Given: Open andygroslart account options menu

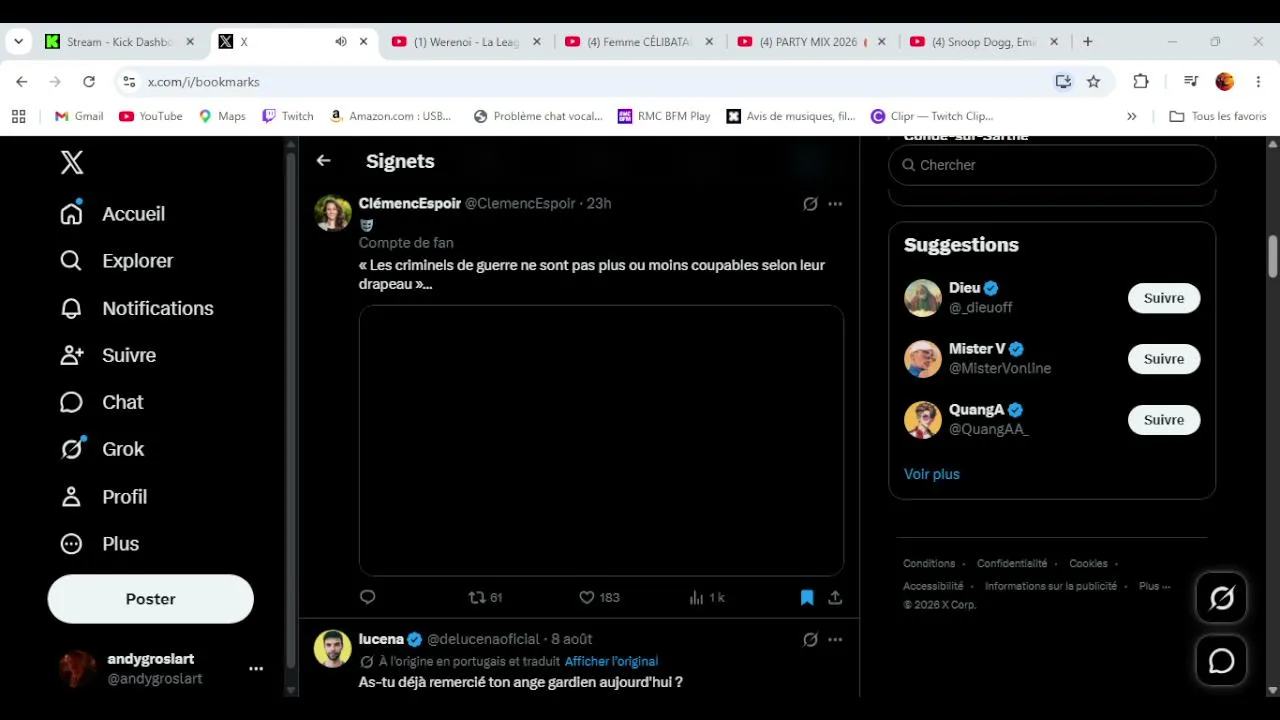Looking at the screenshot, I should 256,669.
